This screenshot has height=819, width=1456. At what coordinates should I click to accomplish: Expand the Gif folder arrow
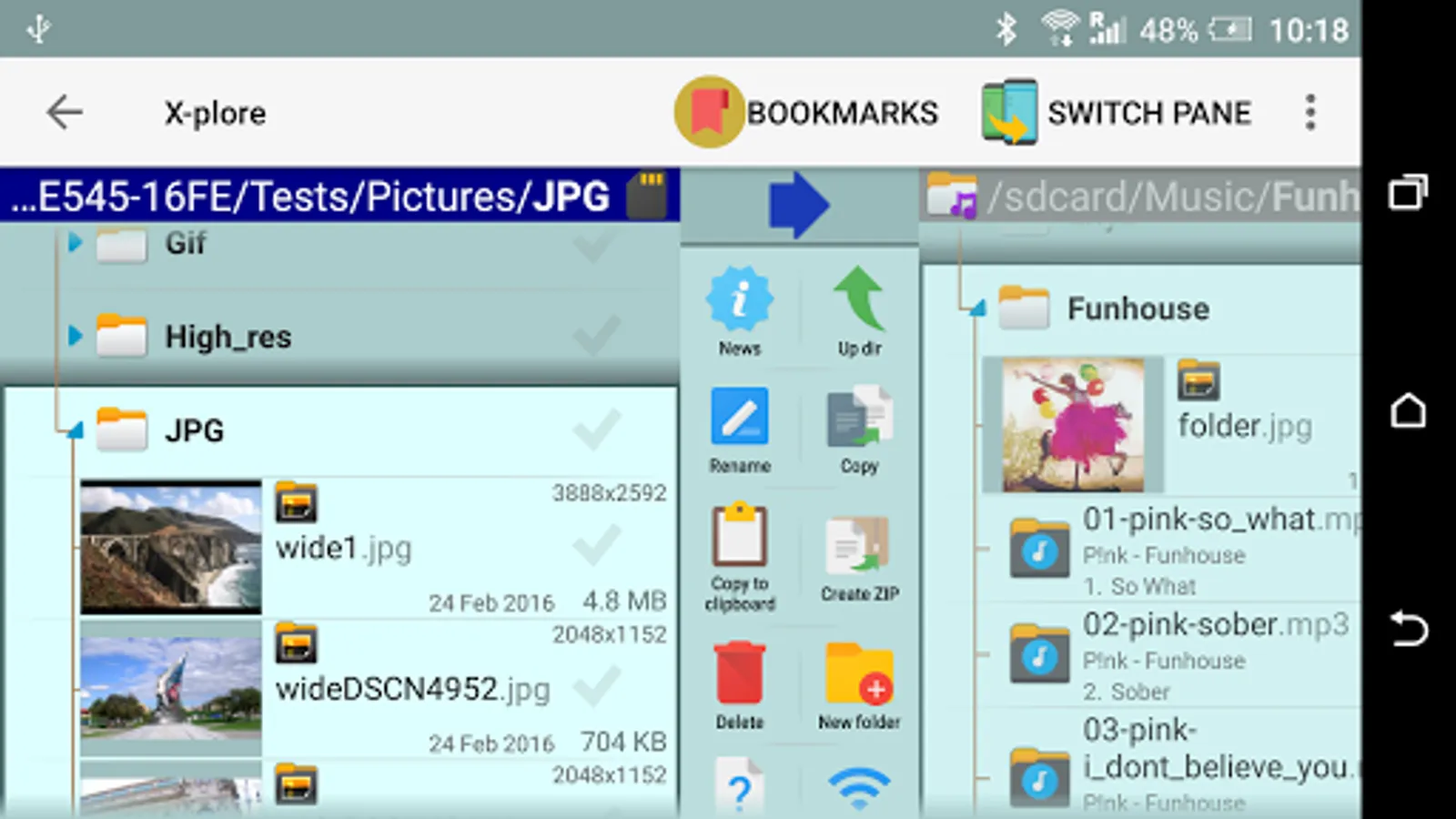point(76,242)
